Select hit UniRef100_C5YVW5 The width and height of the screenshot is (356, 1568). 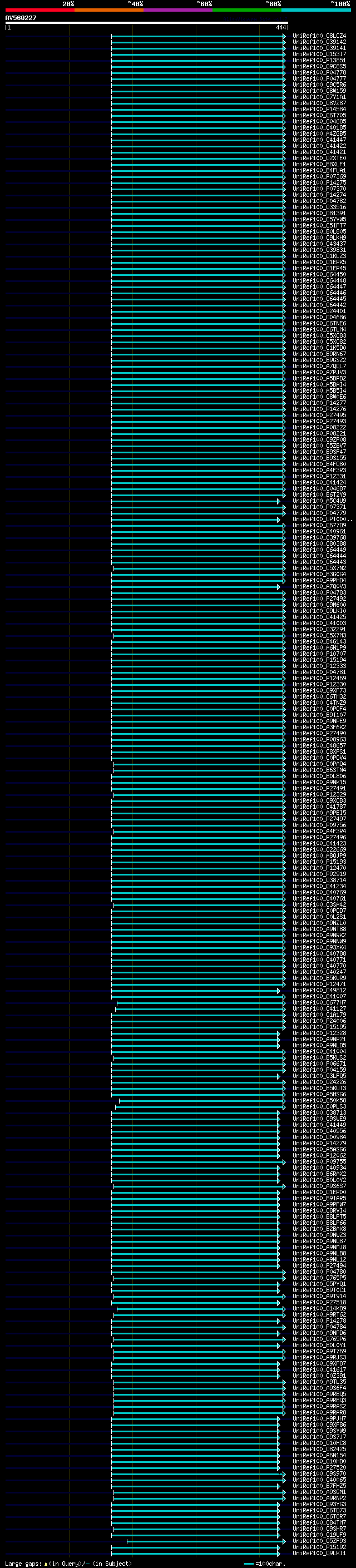point(319,219)
